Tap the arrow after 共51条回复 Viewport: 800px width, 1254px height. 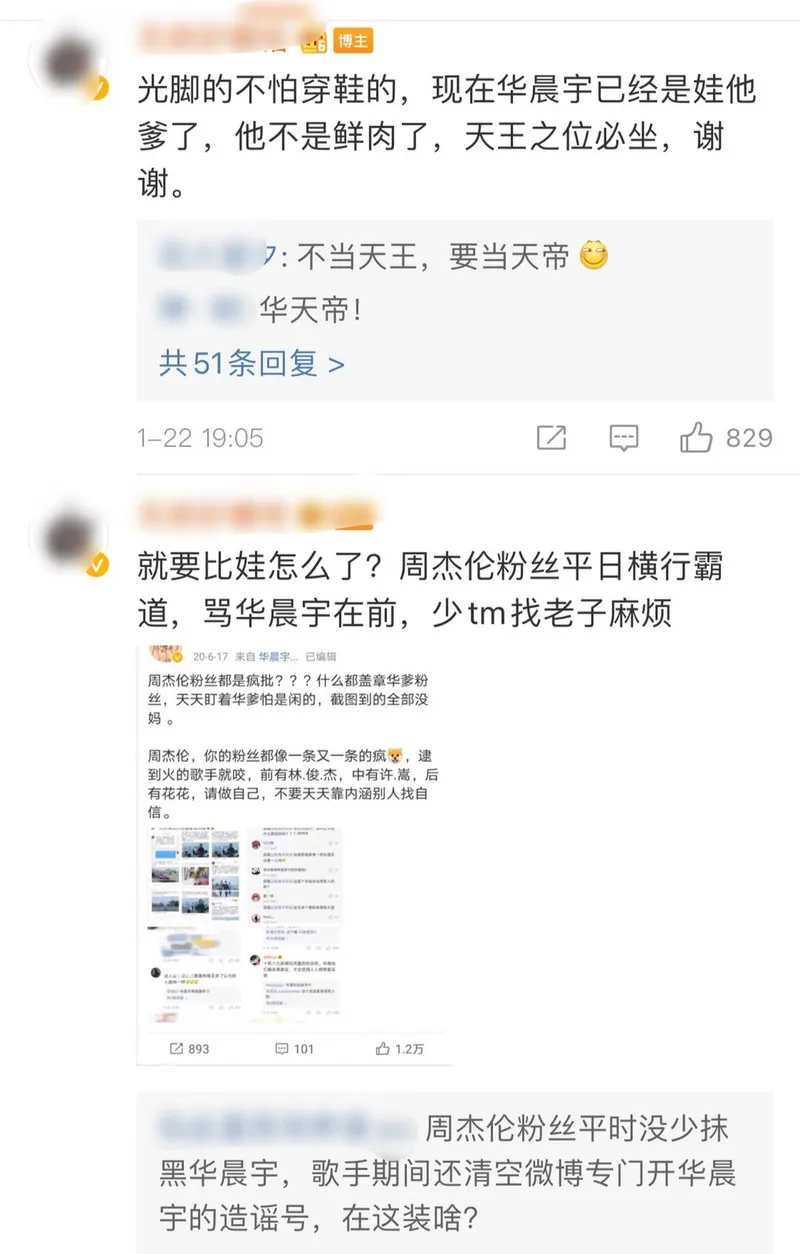(x=336, y=365)
